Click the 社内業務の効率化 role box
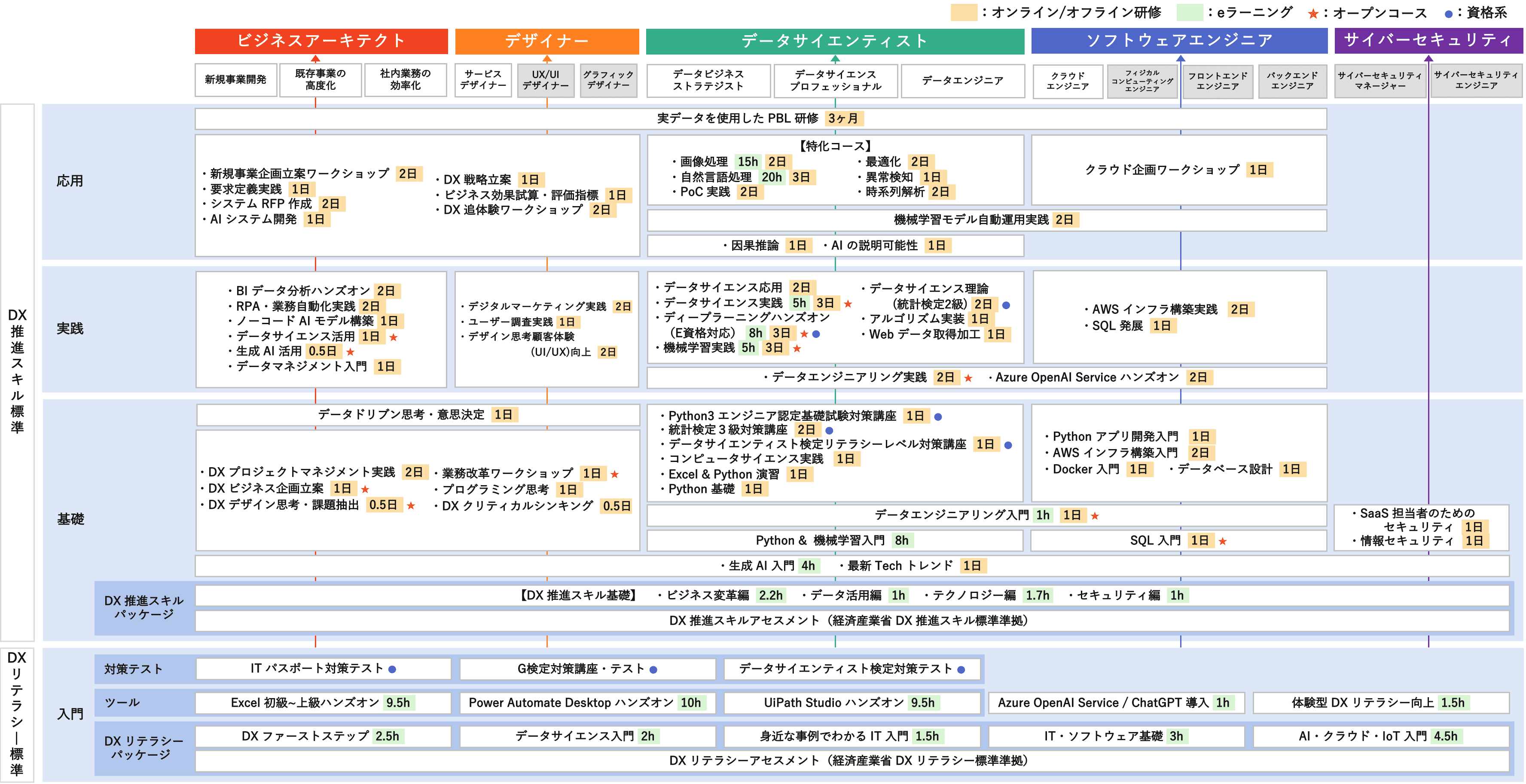Image resolution: width=1526 pixels, height=784 pixels. (x=405, y=80)
